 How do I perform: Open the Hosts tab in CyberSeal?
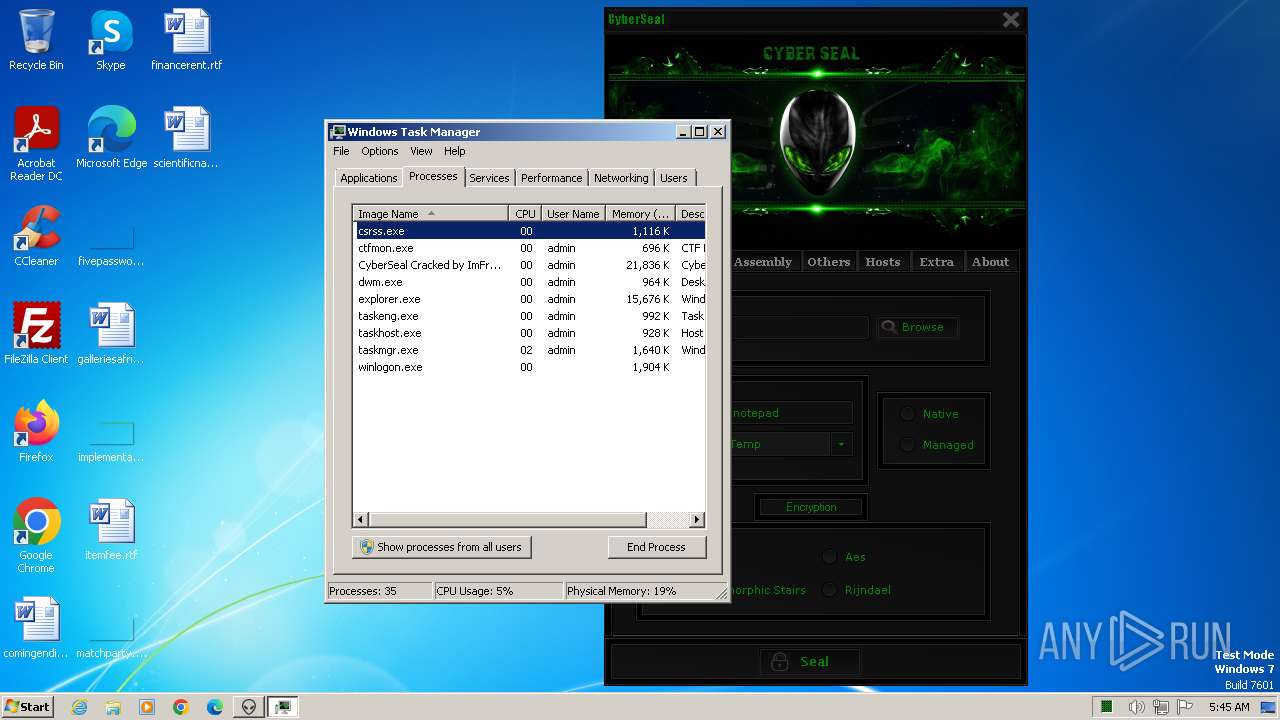pos(883,262)
